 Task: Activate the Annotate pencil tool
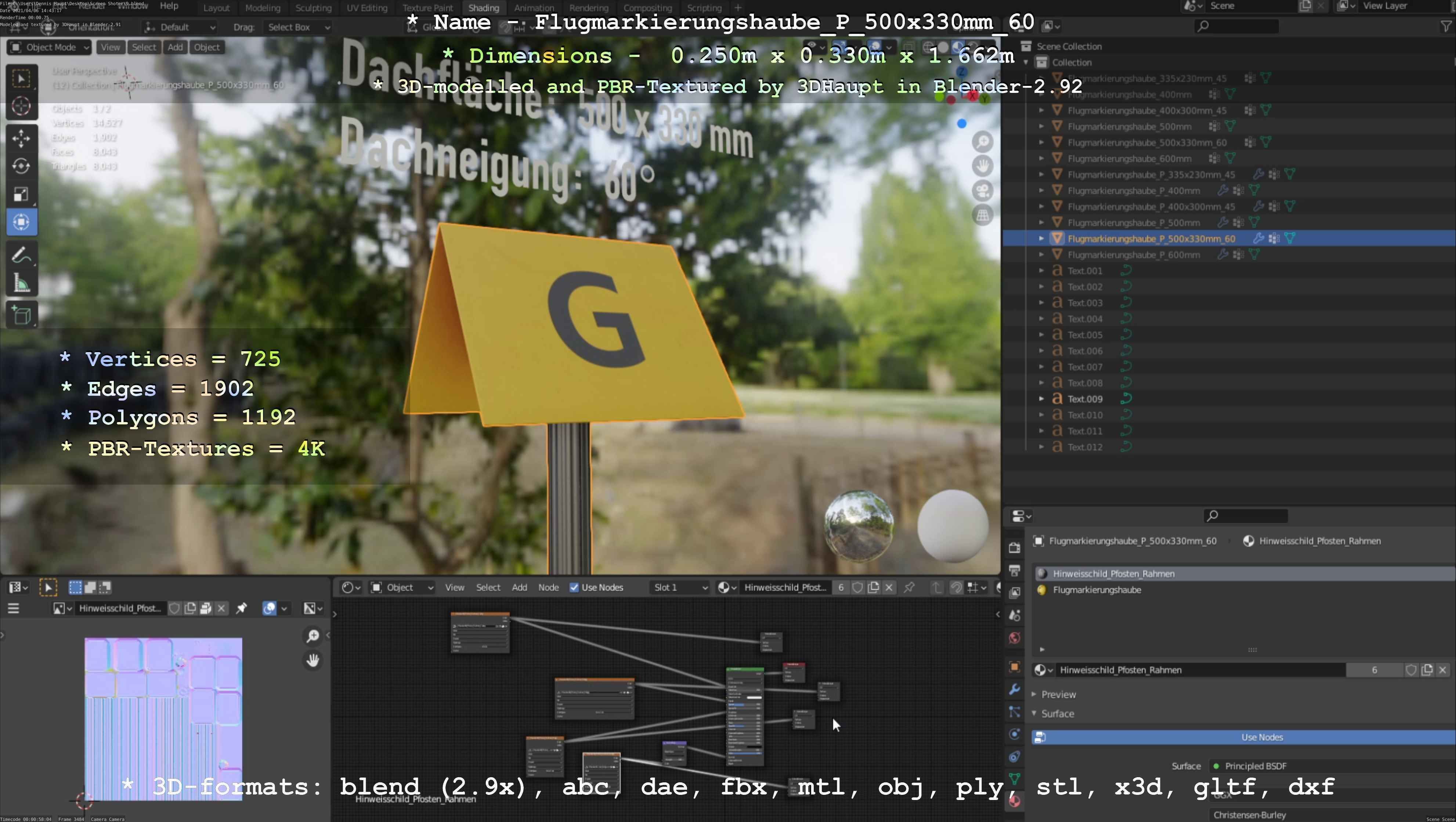21,256
